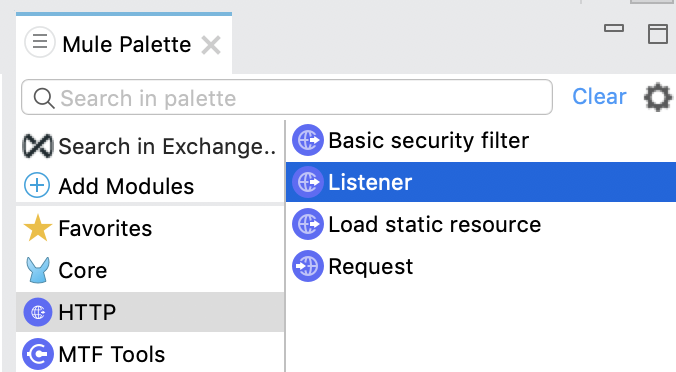Click the HTTP globe category icon
The image size is (676, 372).
(38, 312)
